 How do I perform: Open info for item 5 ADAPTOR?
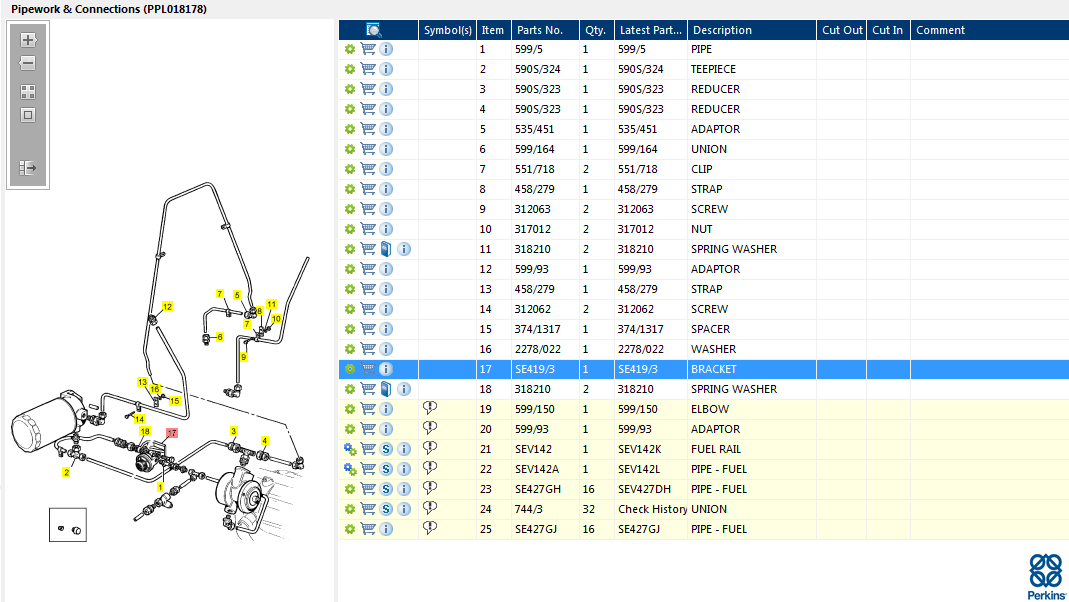point(386,129)
